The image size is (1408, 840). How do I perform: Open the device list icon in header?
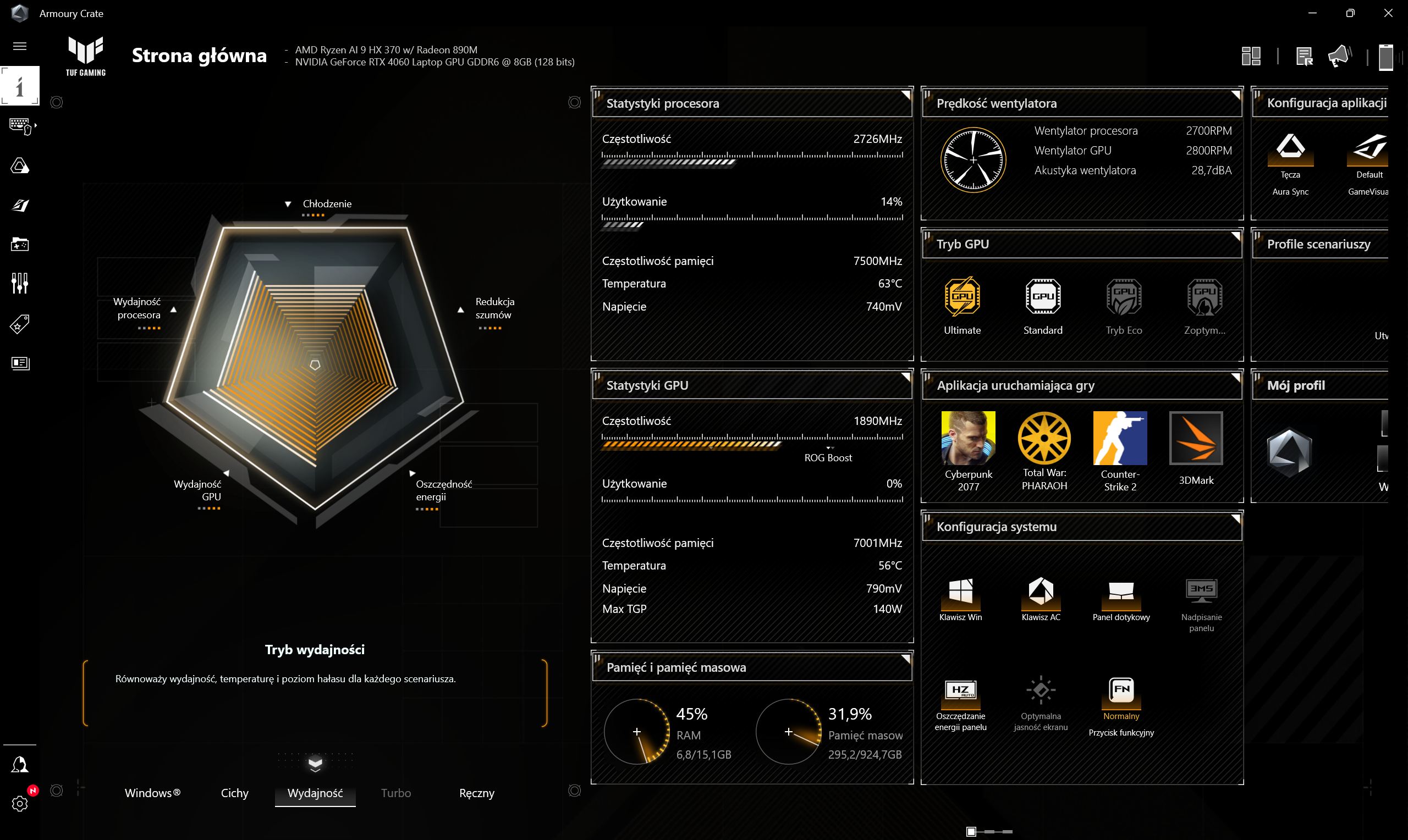pos(1304,56)
